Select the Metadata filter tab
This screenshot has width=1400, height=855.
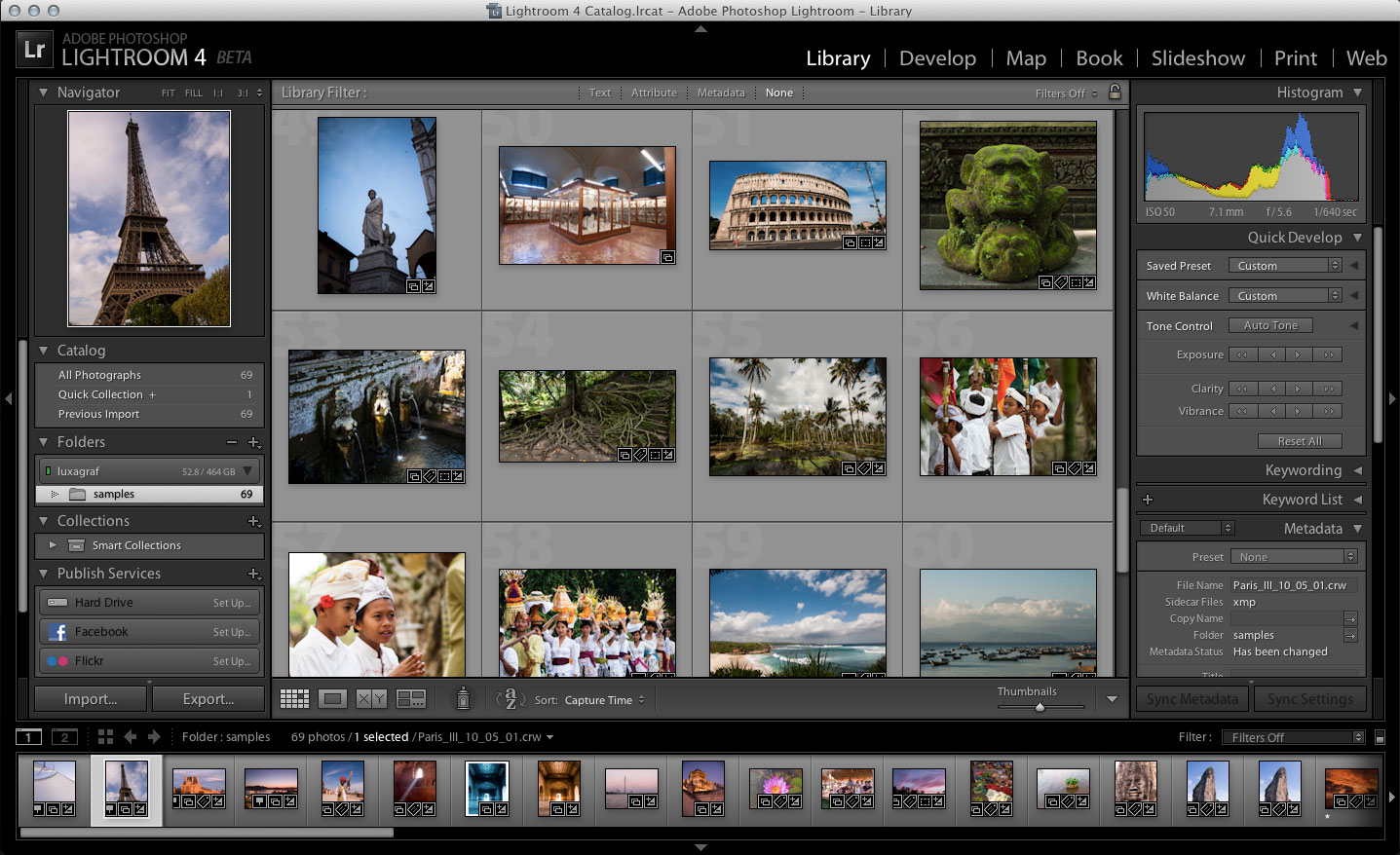pos(721,93)
